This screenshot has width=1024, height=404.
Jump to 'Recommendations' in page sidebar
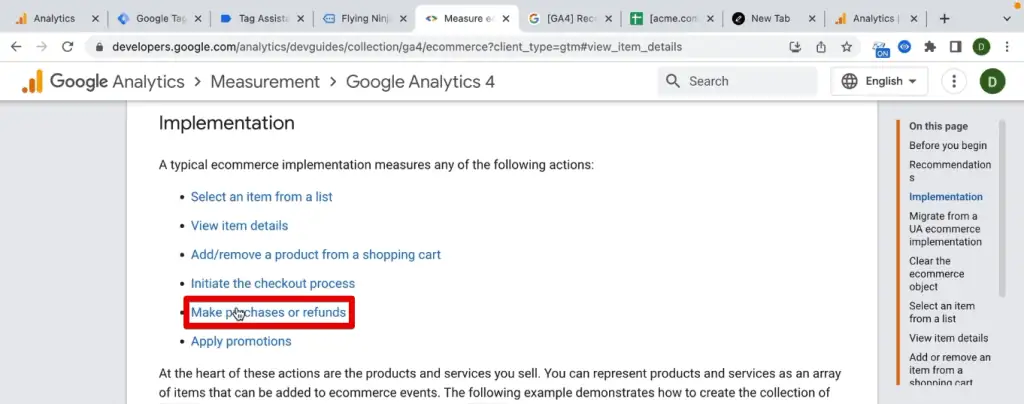pos(950,171)
